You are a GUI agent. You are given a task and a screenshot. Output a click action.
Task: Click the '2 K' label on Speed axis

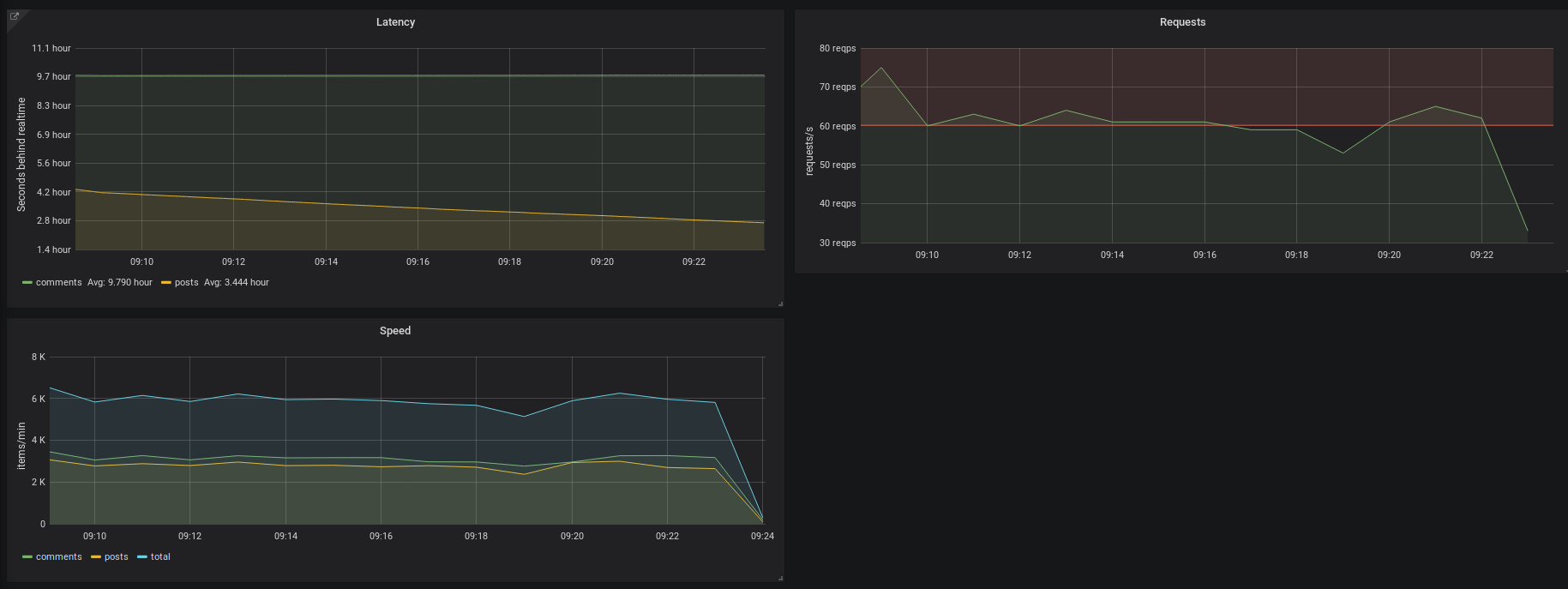point(39,482)
